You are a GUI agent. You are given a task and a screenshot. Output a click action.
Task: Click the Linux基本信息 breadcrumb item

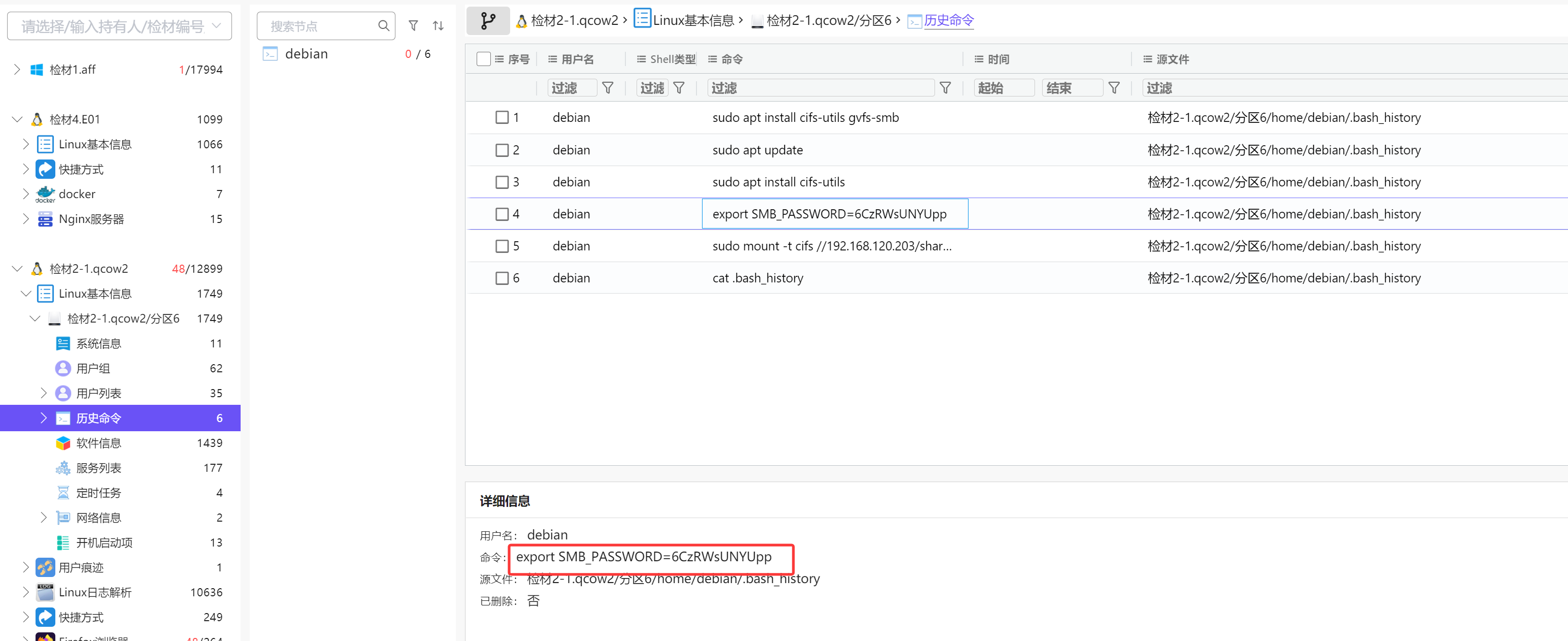(693, 21)
